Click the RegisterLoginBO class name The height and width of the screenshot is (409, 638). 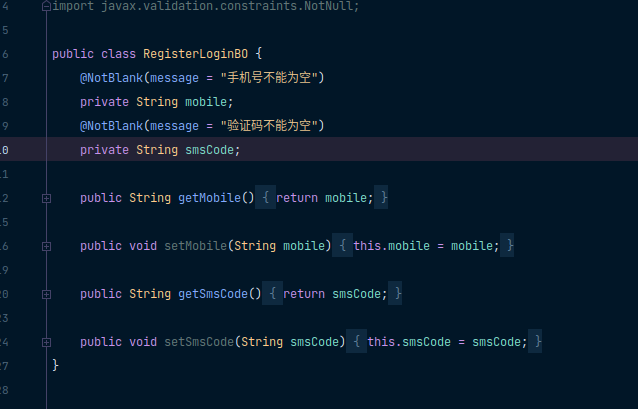pyautogui.click(x=196, y=54)
